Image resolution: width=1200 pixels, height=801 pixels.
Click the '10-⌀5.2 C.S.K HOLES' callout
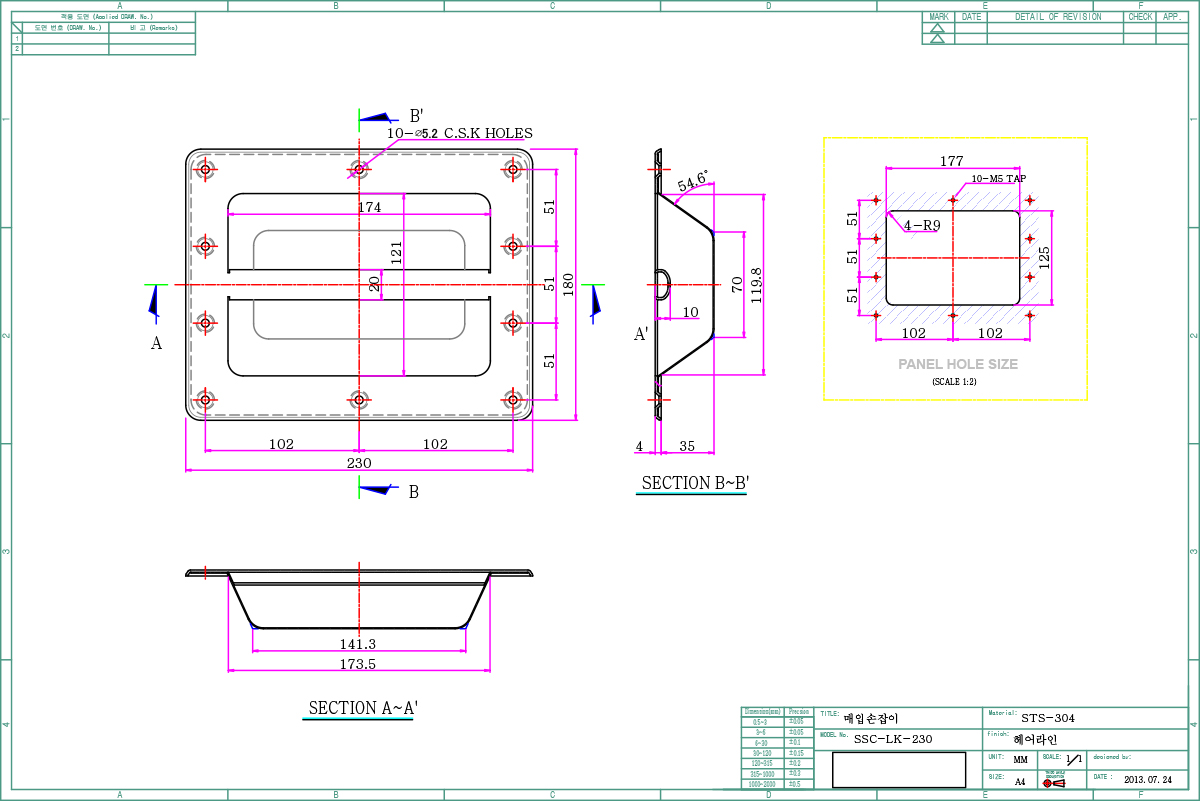point(460,133)
